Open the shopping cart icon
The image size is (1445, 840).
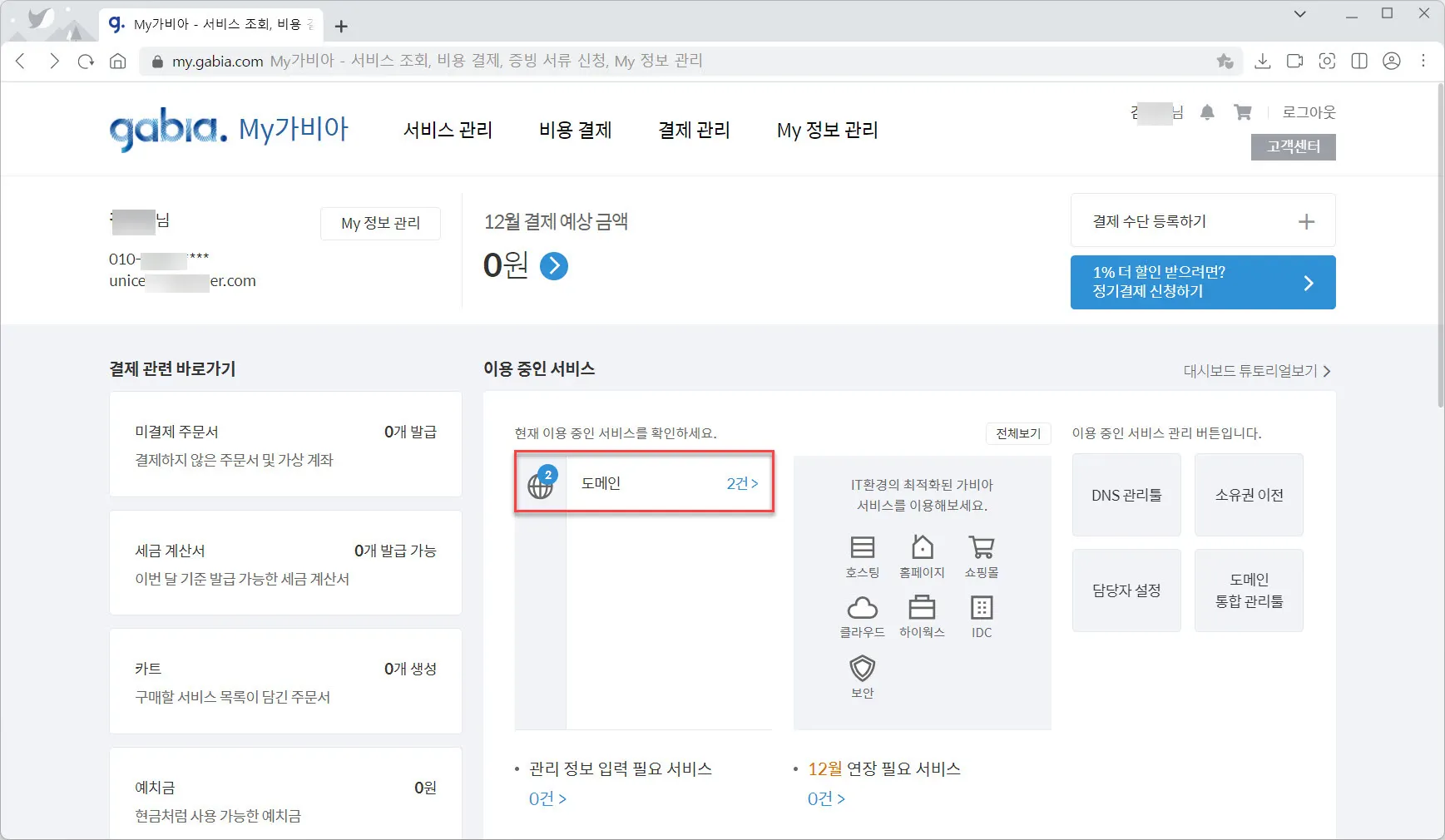coord(1243,112)
